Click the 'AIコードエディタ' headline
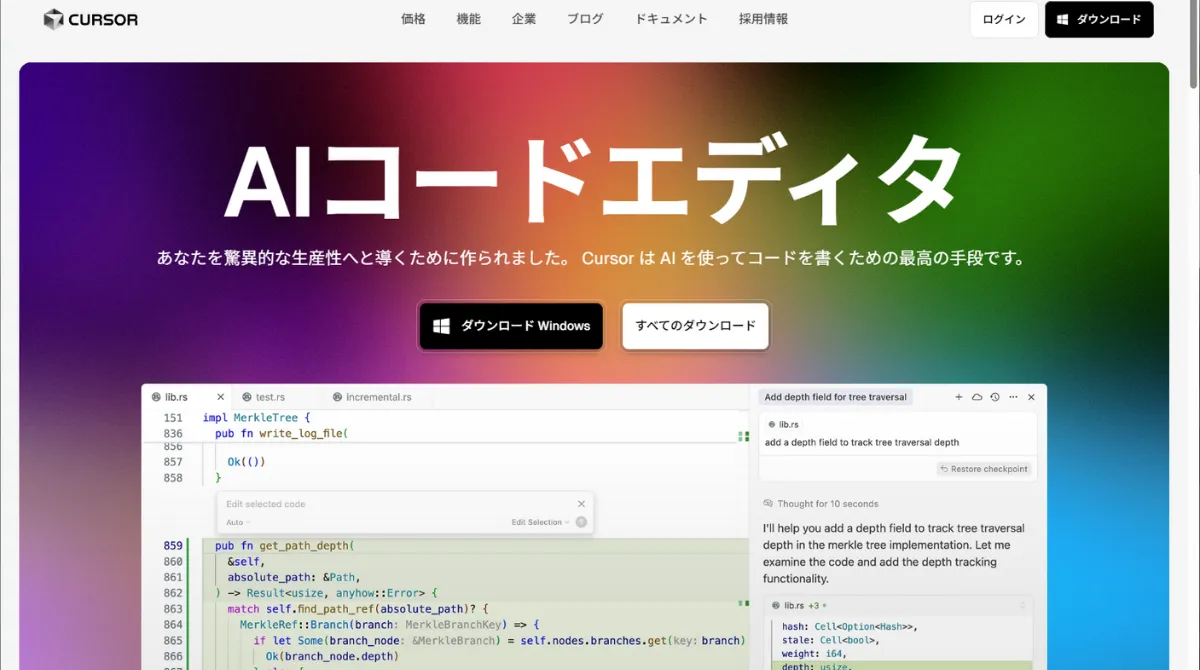The width and height of the screenshot is (1200, 670). click(x=594, y=178)
